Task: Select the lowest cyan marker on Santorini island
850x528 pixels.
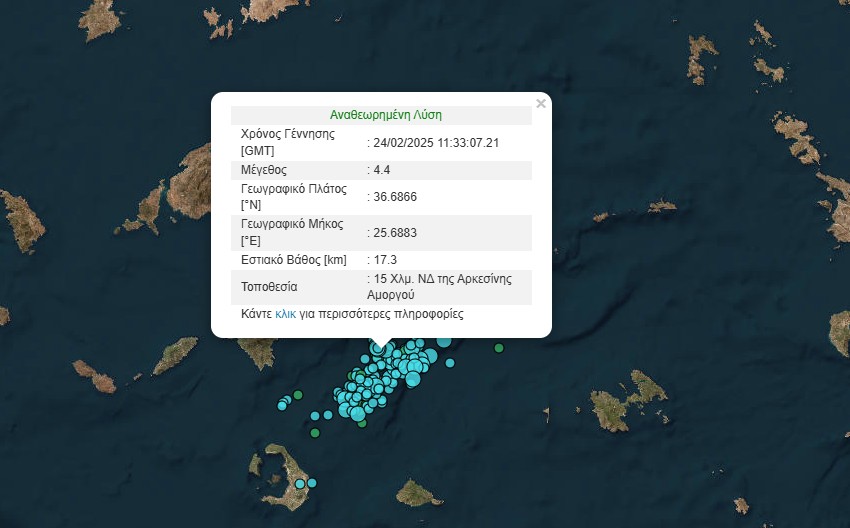Action: 299,484
